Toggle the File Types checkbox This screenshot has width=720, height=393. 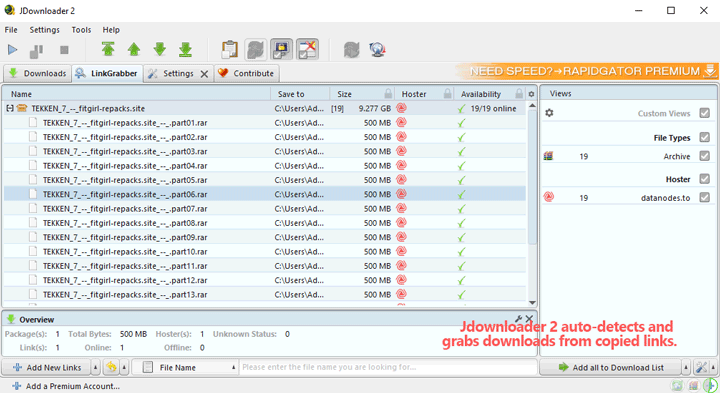point(704,137)
